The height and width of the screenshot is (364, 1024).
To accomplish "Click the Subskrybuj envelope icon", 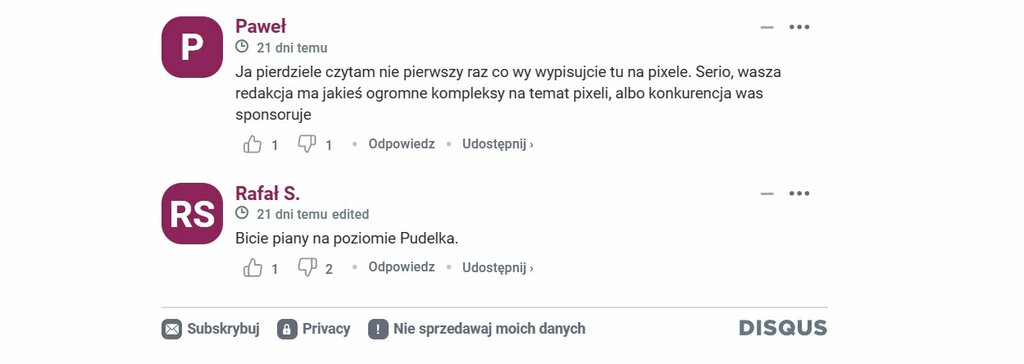I will pyautogui.click(x=172, y=329).
